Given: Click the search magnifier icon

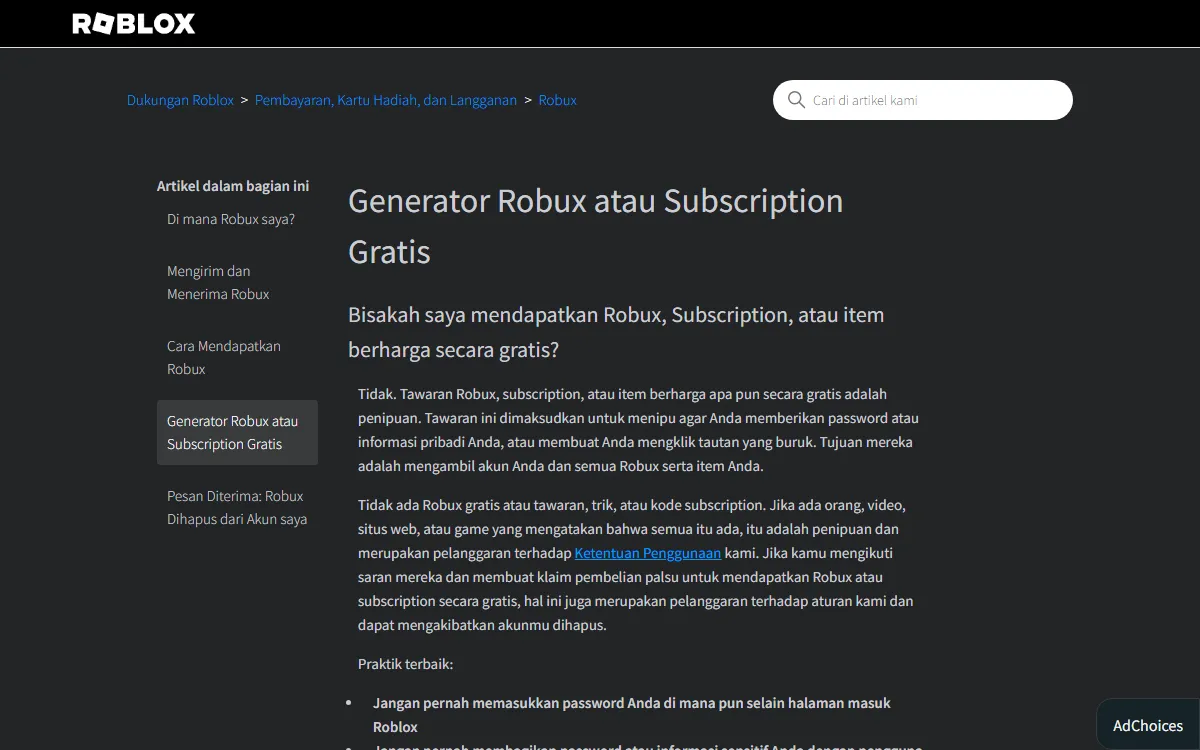Looking at the screenshot, I should 796,100.
